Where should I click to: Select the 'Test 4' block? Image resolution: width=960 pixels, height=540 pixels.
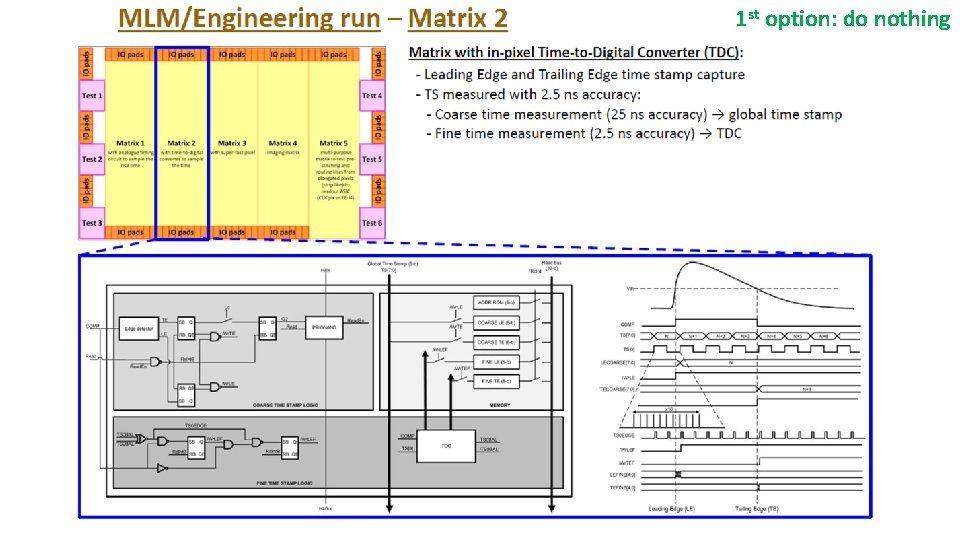click(x=372, y=96)
